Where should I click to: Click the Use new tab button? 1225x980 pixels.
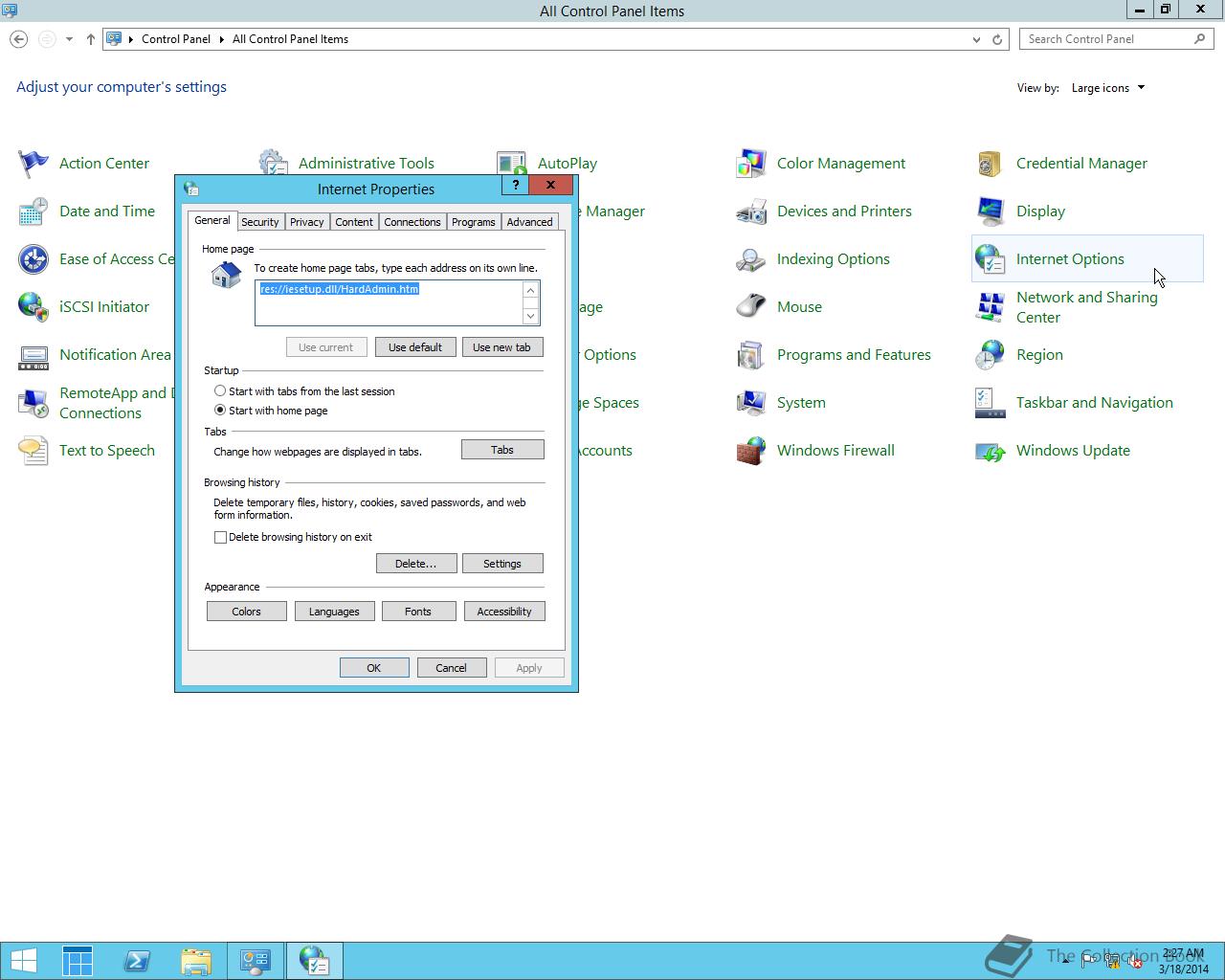tap(502, 347)
